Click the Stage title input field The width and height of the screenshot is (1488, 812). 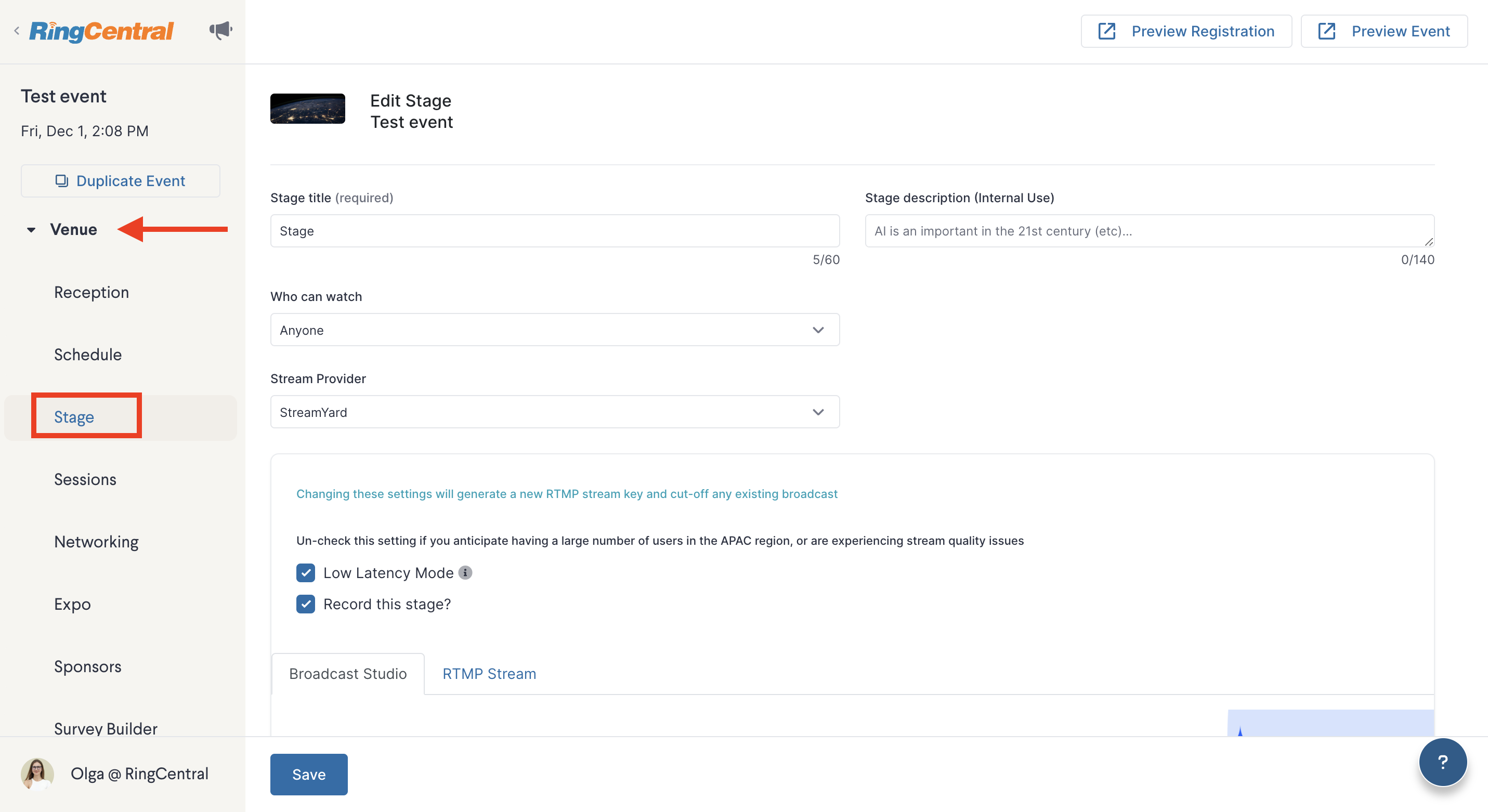pos(555,231)
